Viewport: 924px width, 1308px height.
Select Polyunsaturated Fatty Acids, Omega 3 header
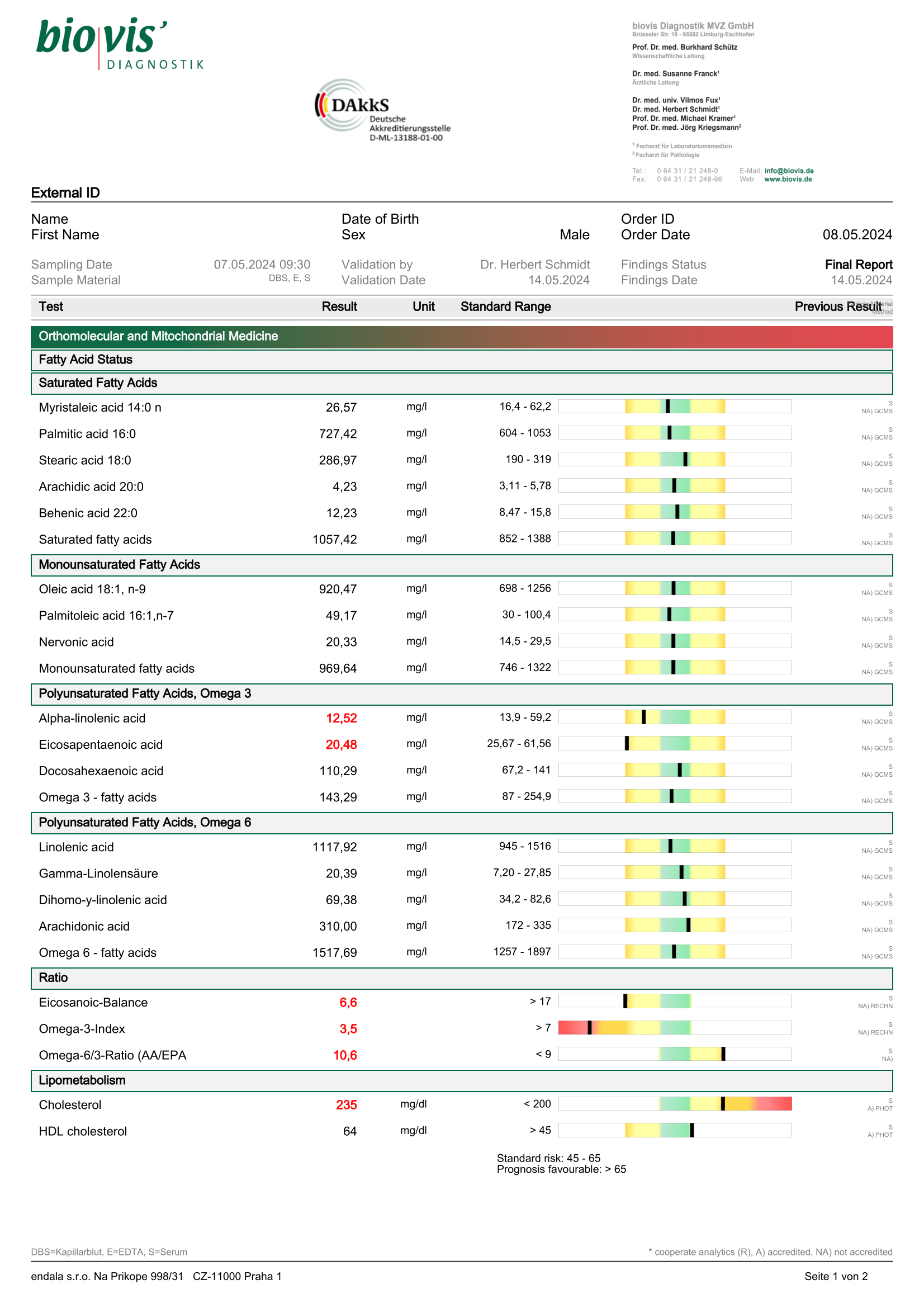pyautogui.click(x=145, y=693)
